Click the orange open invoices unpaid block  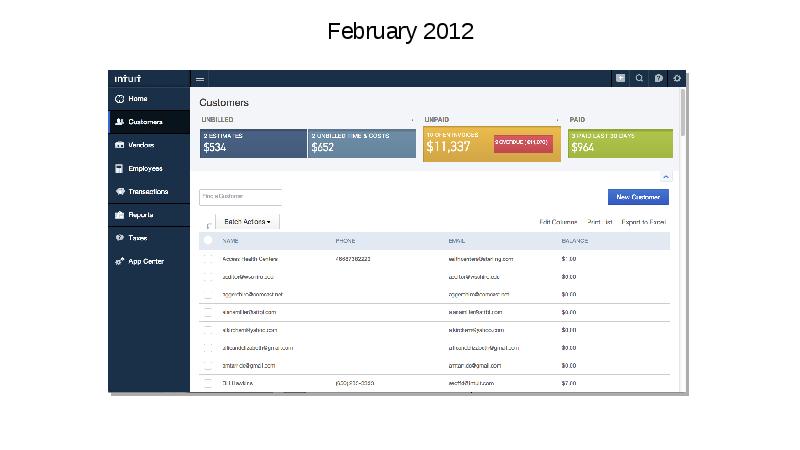[457, 144]
